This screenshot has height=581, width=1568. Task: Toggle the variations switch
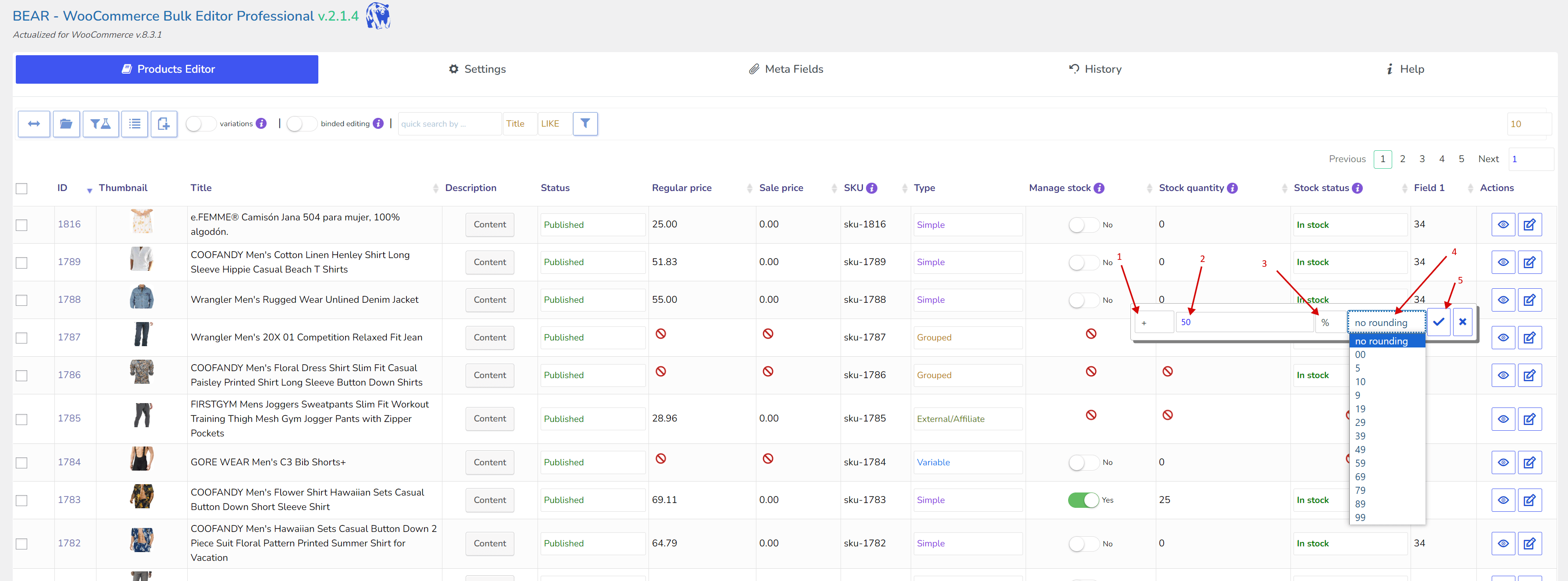[200, 124]
